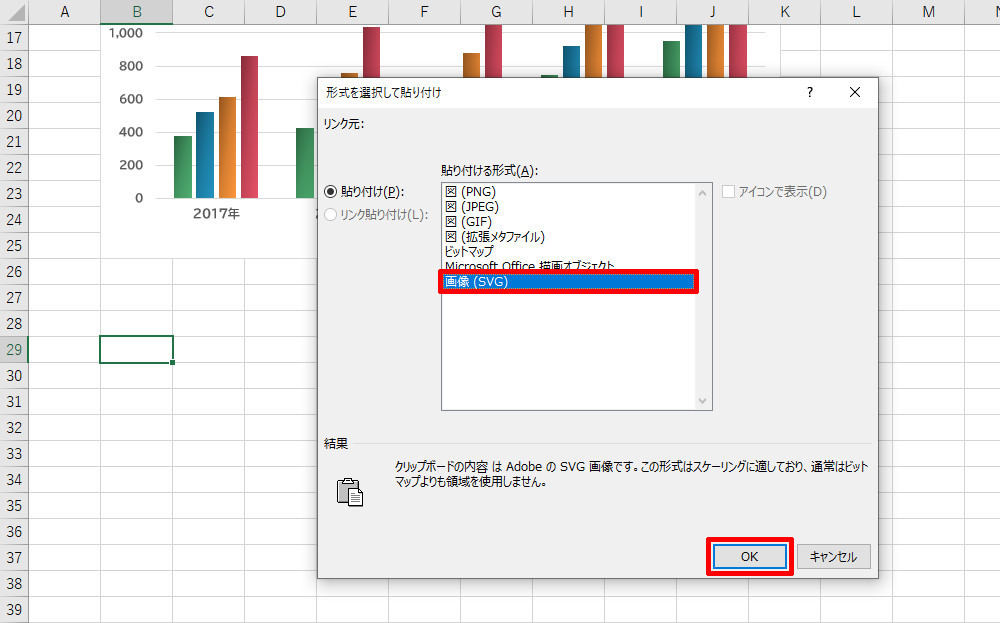
Task: Click the format list scroll up arrow
Action: [702, 193]
